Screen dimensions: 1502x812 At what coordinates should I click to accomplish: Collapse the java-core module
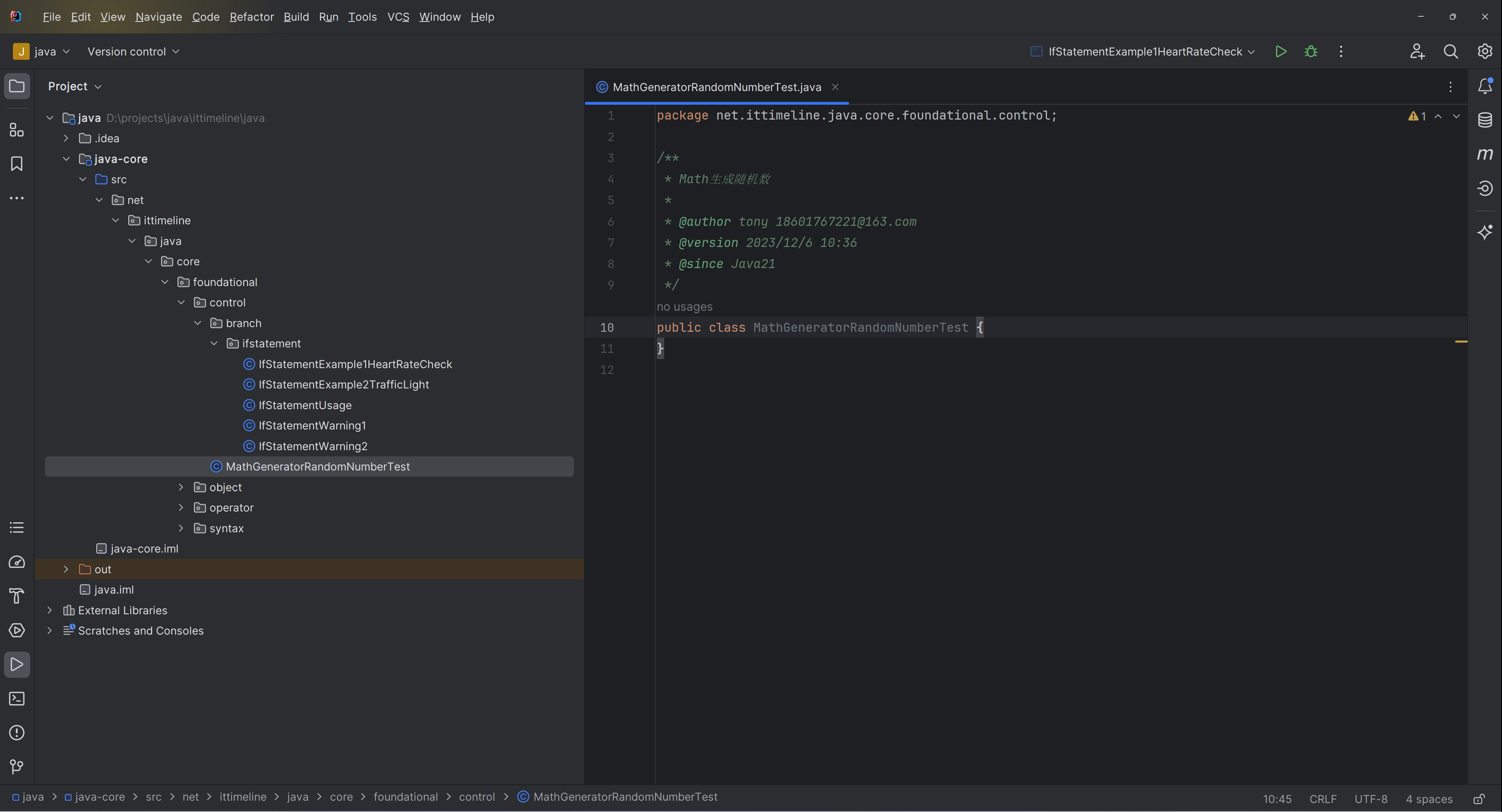[66, 159]
